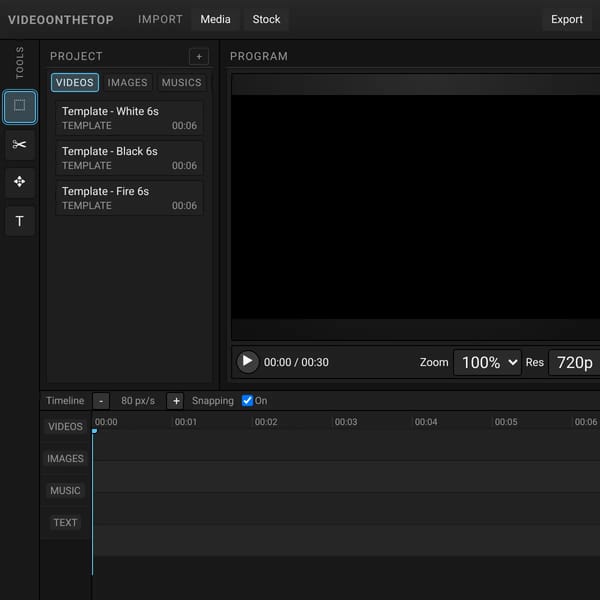Viewport: 600px width, 600px height.
Task: Add new project item with plus icon
Action: point(199,57)
